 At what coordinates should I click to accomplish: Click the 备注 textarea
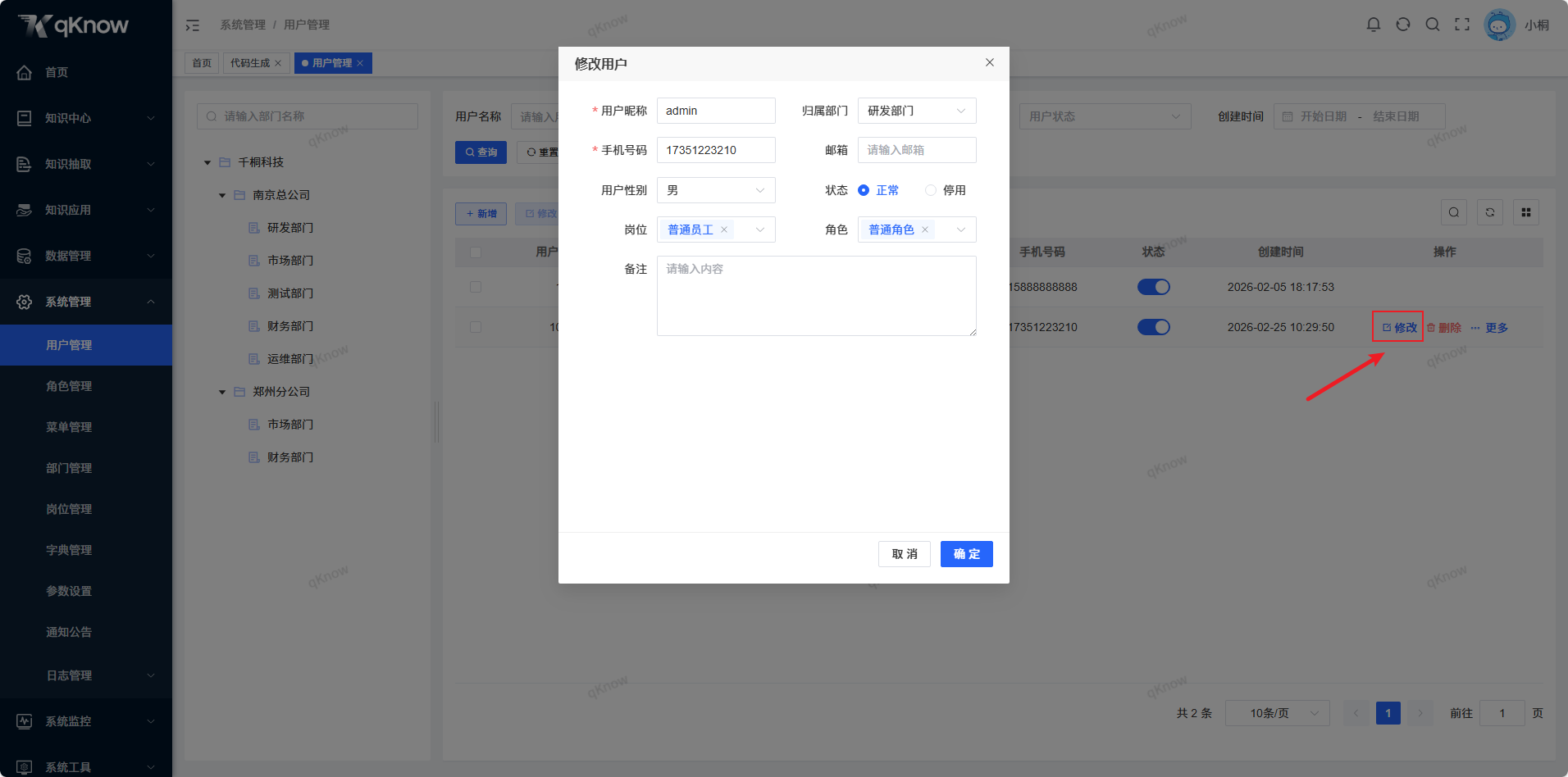(x=817, y=296)
